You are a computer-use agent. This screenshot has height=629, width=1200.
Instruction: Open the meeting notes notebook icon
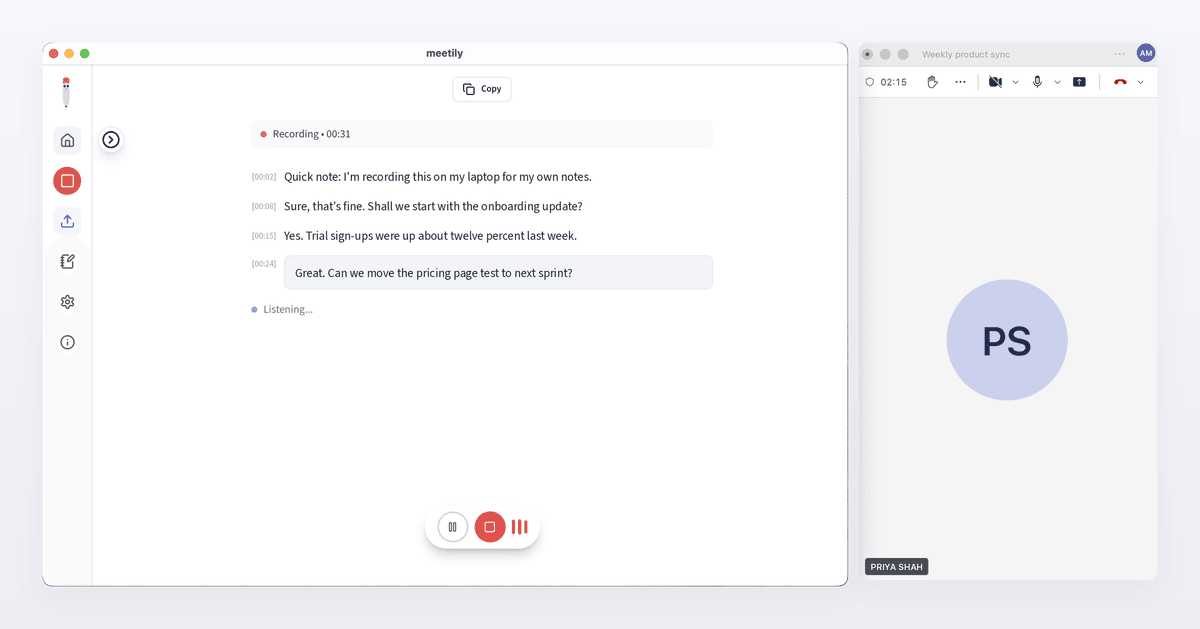pyautogui.click(x=67, y=261)
